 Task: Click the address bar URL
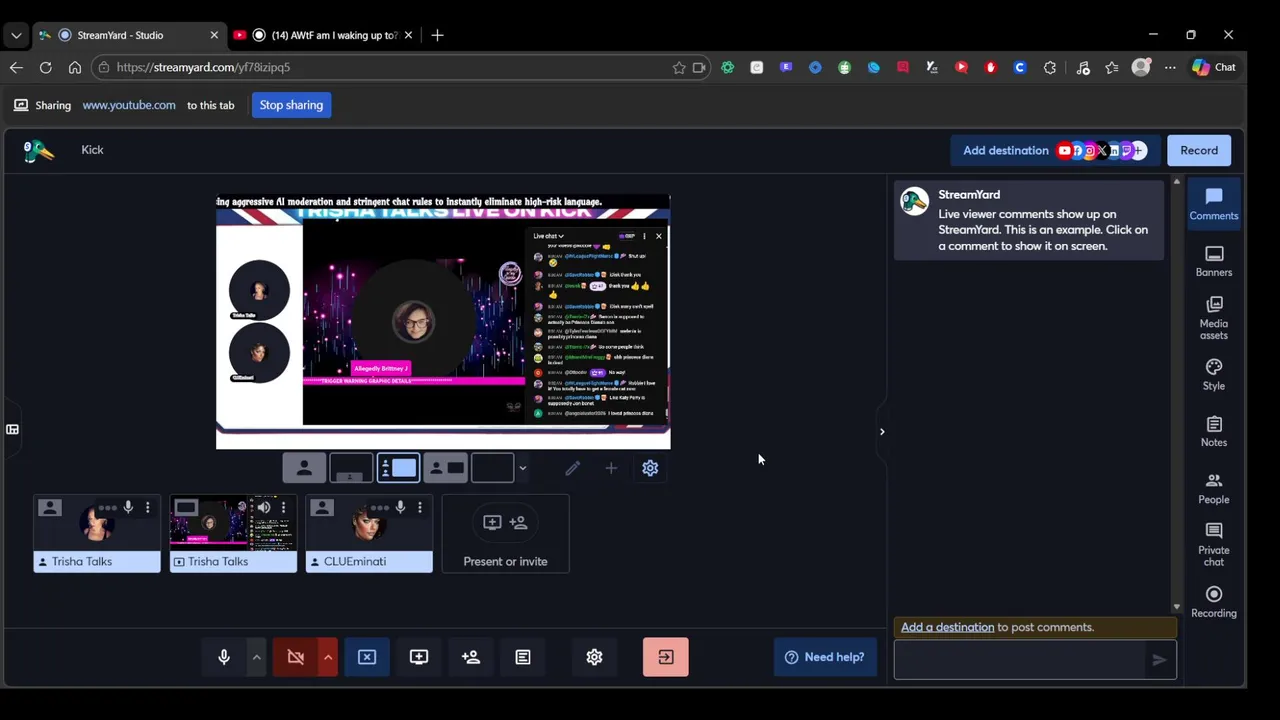click(x=203, y=67)
